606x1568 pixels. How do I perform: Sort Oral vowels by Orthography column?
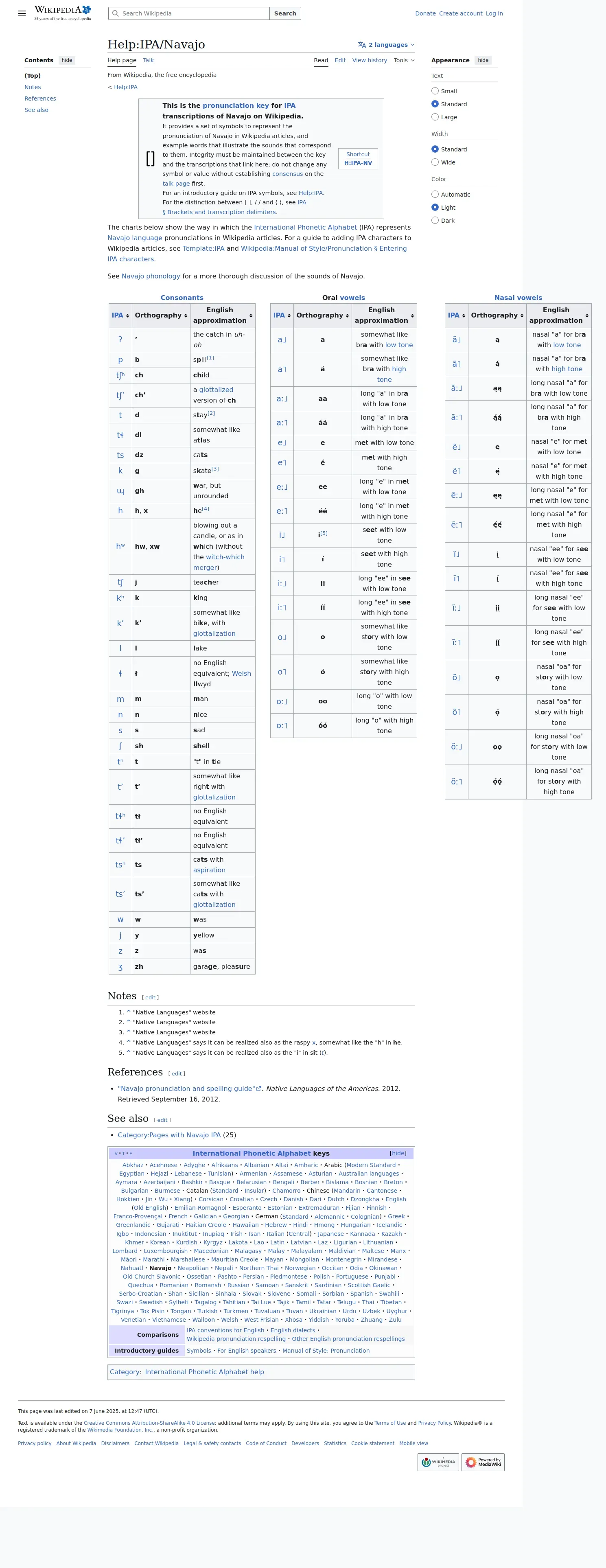(322, 315)
